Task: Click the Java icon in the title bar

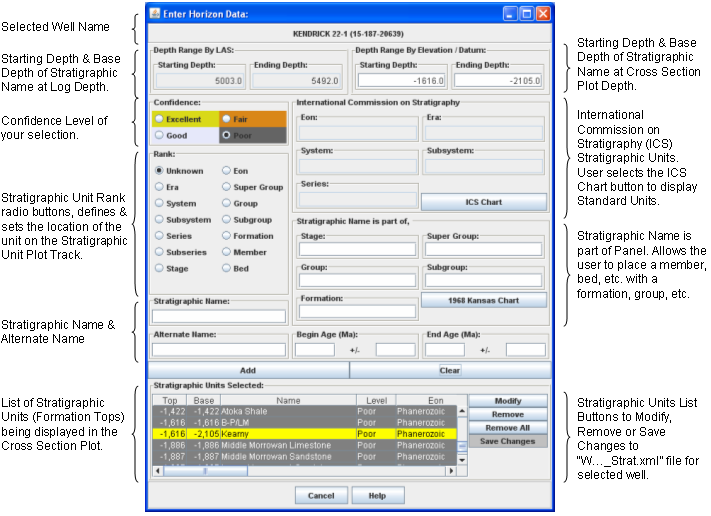Action: tap(155, 13)
